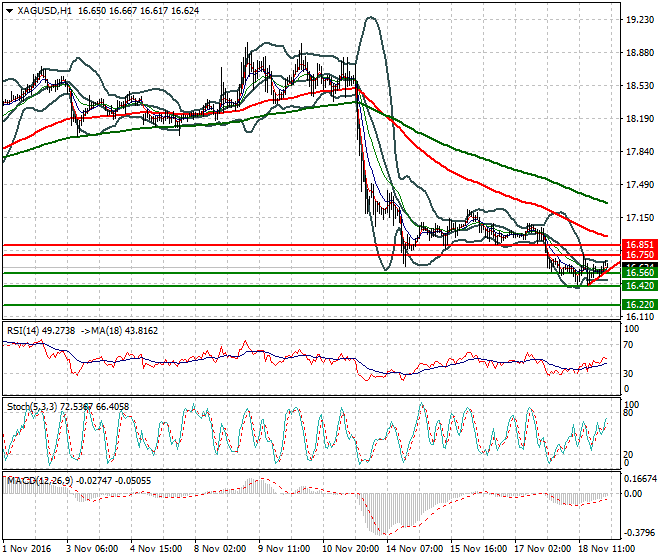Viewport: 660px width, 560px height.
Task: Select the green 16.560 support price label
Action: click(x=640, y=273)
